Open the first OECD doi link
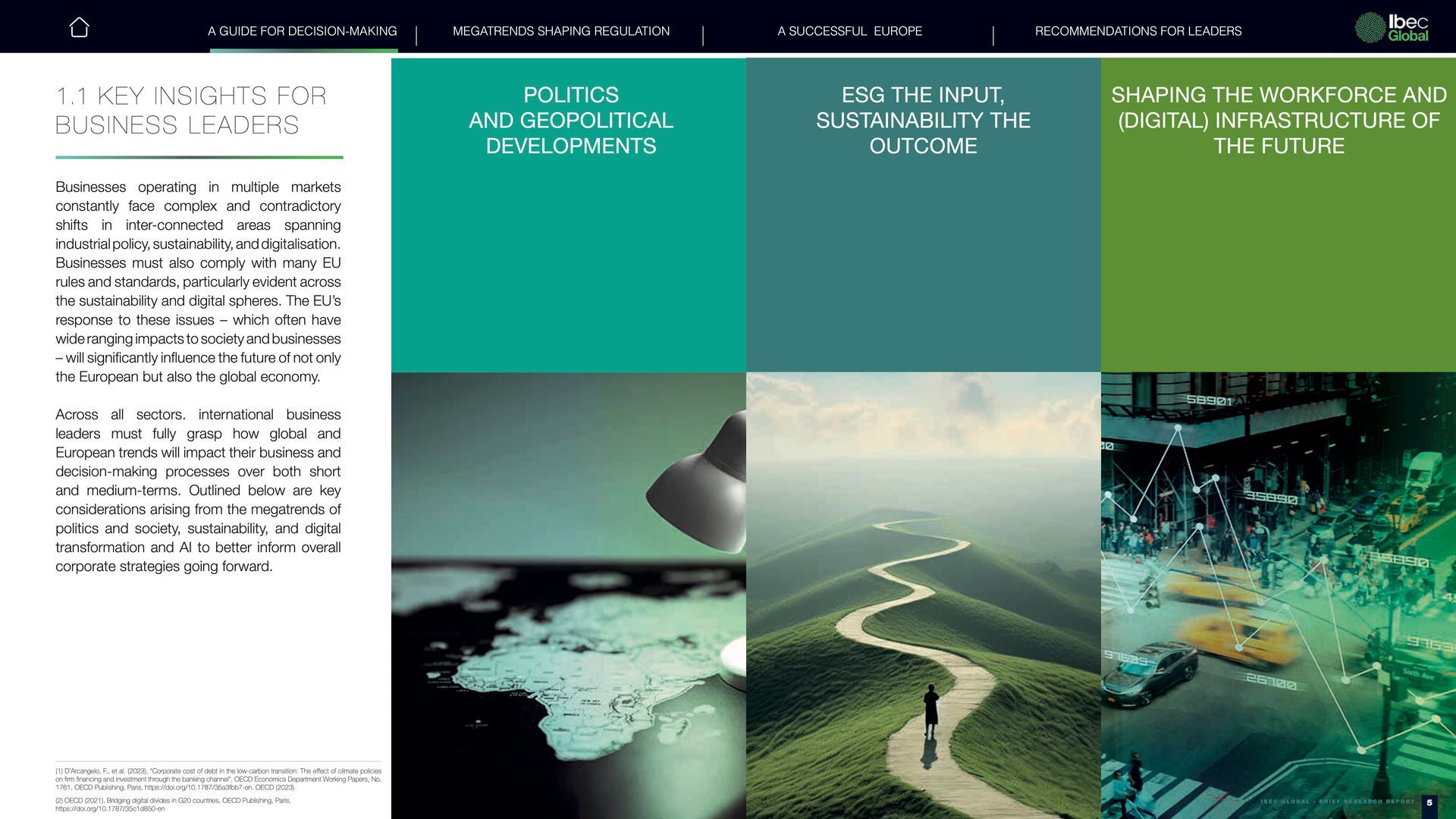Image resolution: width=1456 pixels, height=819 pixels. pos(198,788)
